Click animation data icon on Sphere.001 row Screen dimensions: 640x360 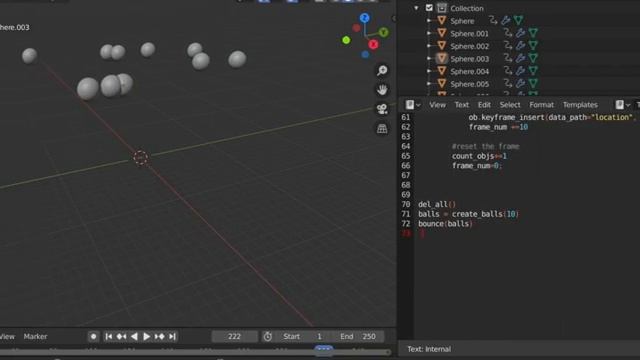coord(508,33)
